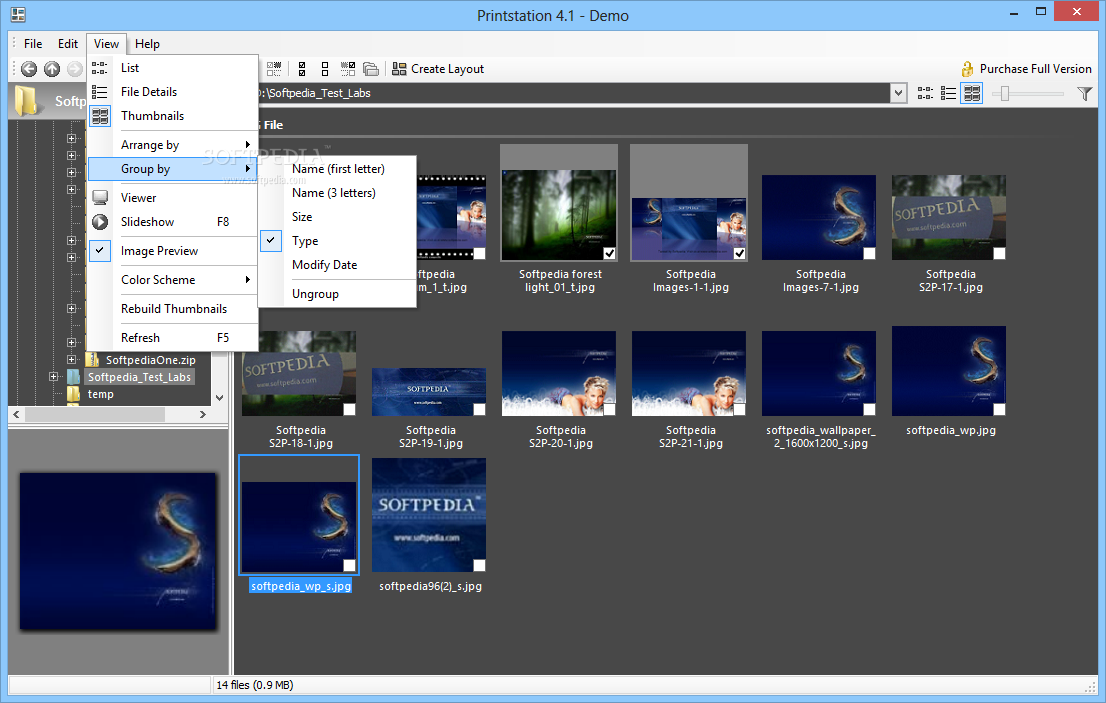Check the softpedia_wp_s.jpg checkbox
The width and height of the screenshot is (1106, 703).
349,565
